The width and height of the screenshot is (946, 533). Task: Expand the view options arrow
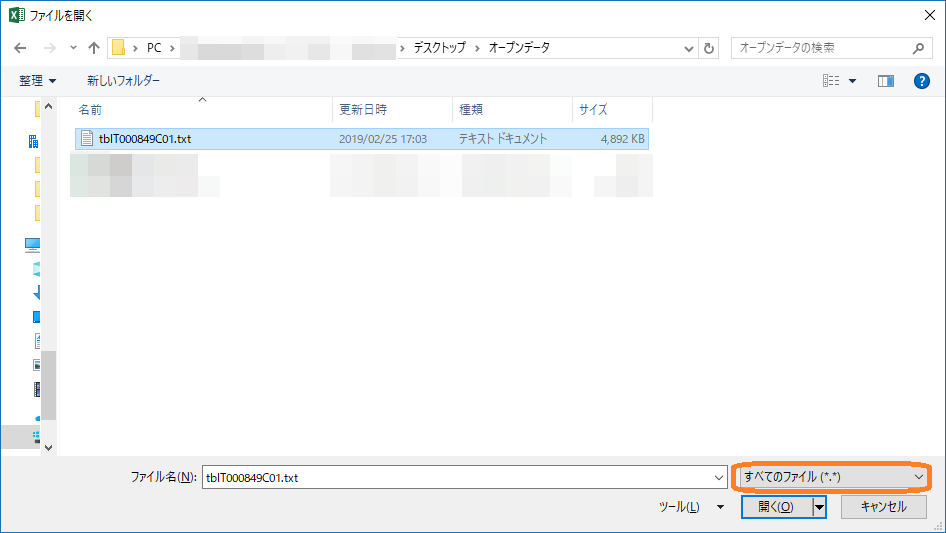point(853,81)
